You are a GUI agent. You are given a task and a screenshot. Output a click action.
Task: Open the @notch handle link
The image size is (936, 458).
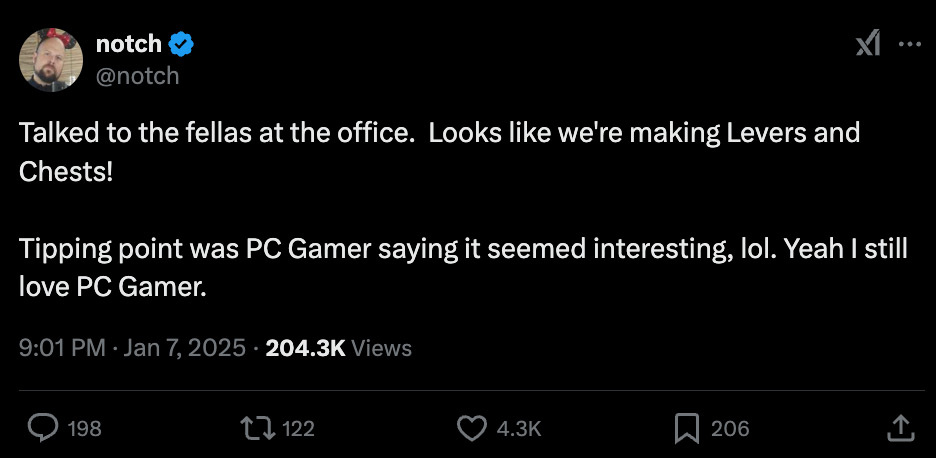(x=137, y=75)
